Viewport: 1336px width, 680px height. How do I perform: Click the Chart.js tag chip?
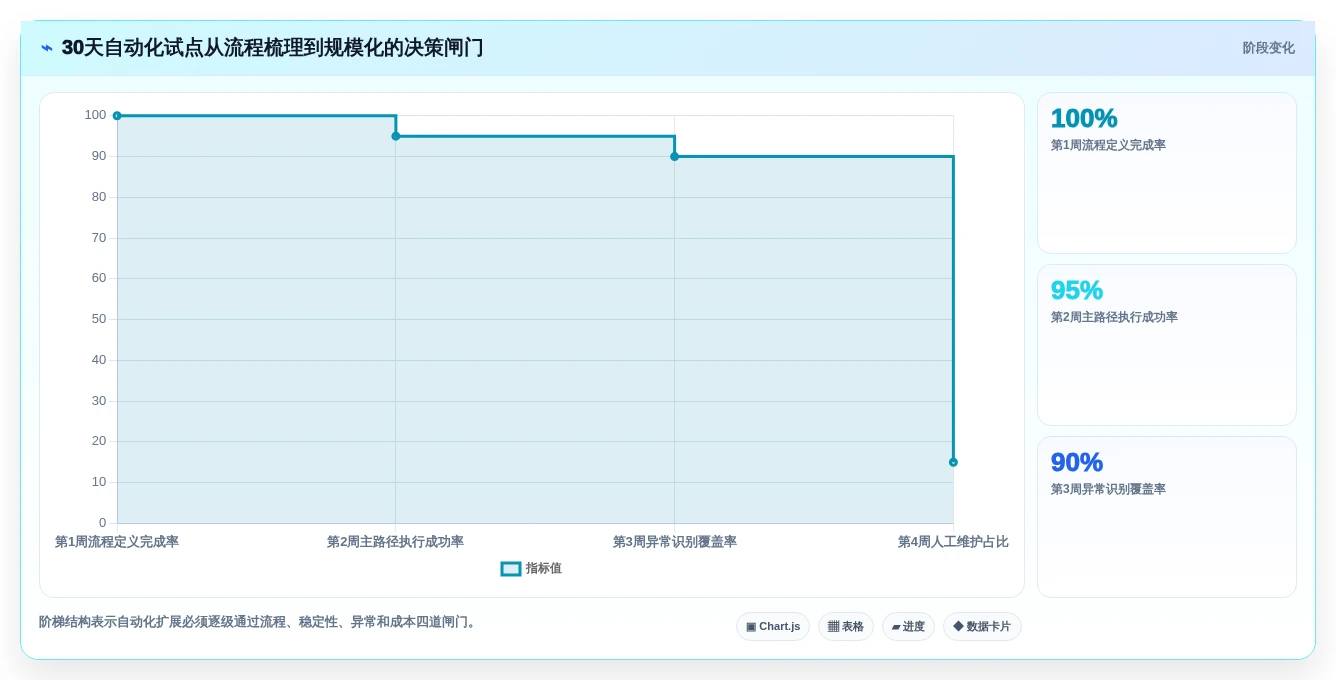pos(773,627)
